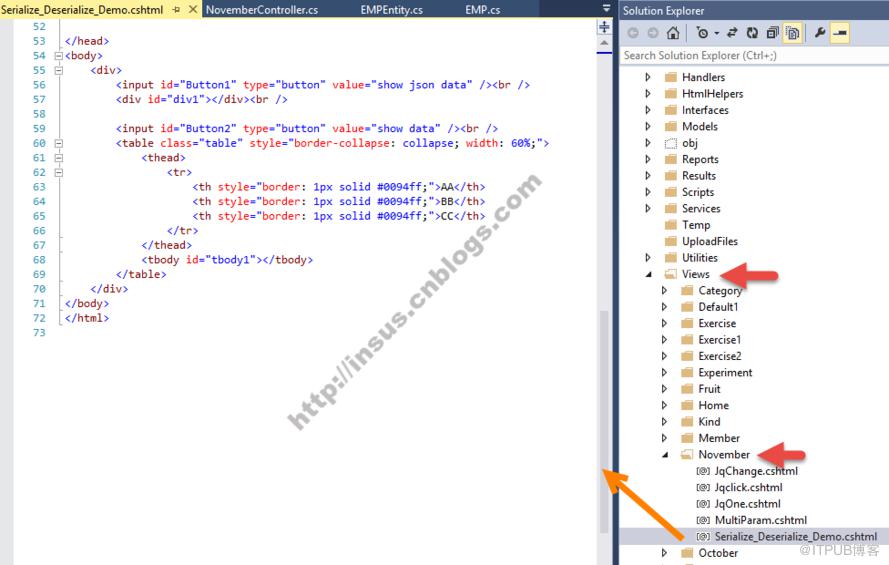Switch to the NovemberController.cs tab
This screenshot has width=889, height=565.
tap(262, 10)
